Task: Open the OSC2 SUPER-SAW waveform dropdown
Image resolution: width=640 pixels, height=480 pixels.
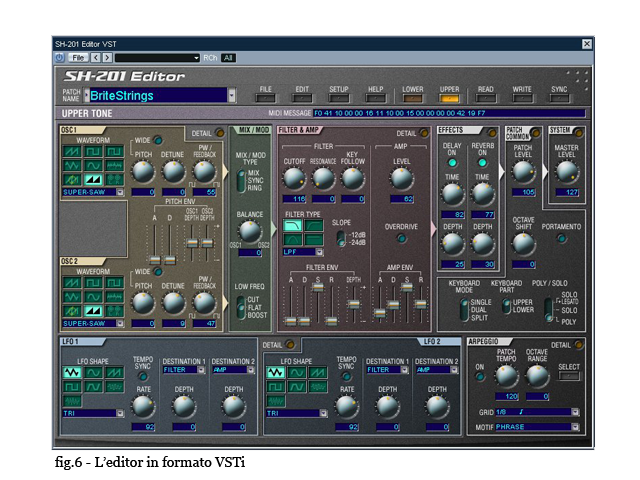Action: pos(120,323)
